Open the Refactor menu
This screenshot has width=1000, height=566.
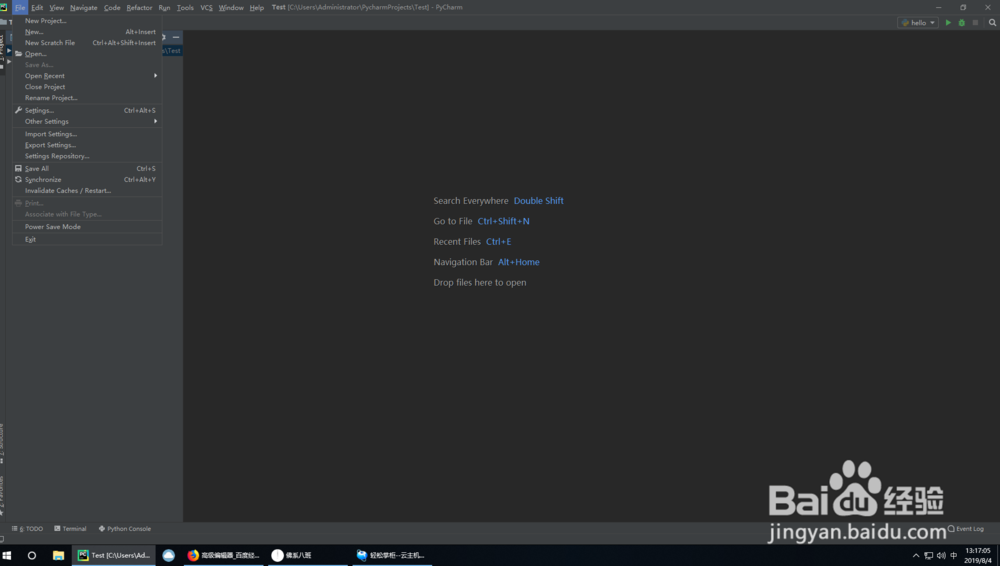pyautogui.click(x=139, y=8)
